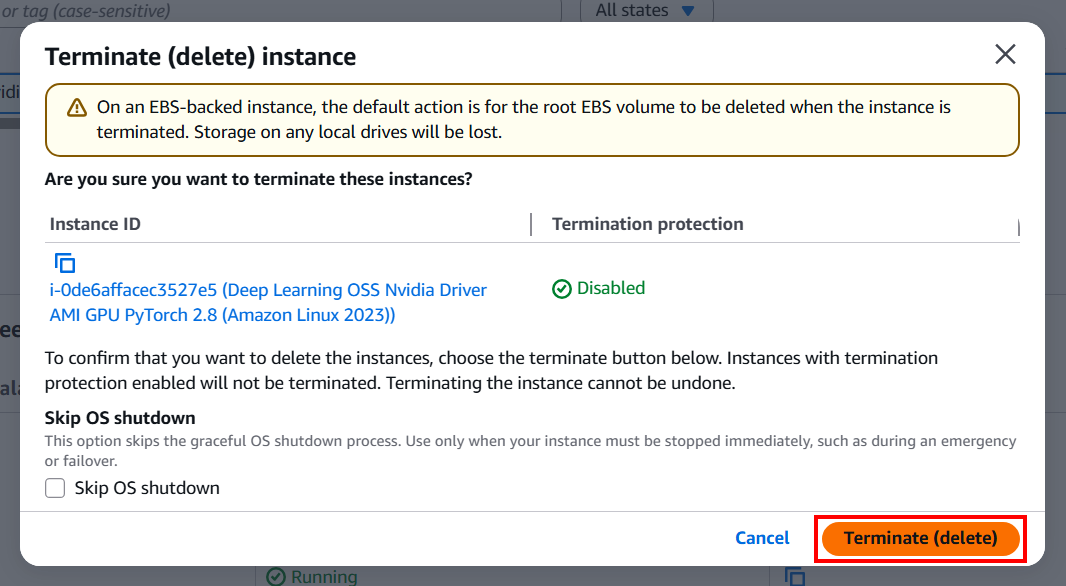This screenshot has width=1066, height=586.
Task: Click the green checkmark beside Disabled
Action: 561,288
